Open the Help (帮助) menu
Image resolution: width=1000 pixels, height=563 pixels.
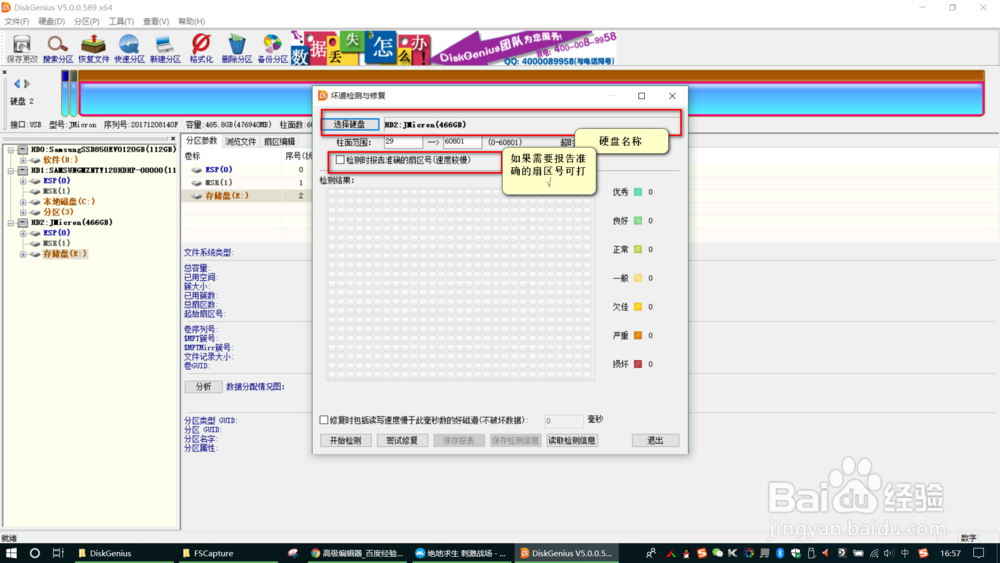(x=191, y=21)
